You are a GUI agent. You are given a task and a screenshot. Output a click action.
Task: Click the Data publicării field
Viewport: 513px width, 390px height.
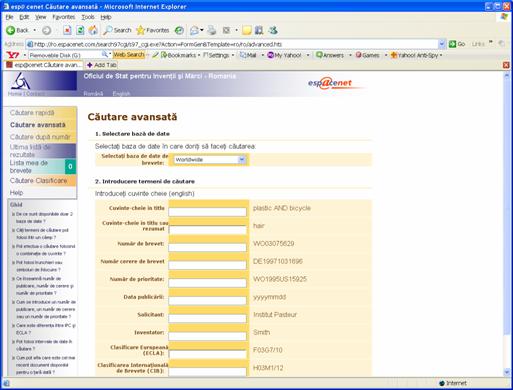pos(207,301)
